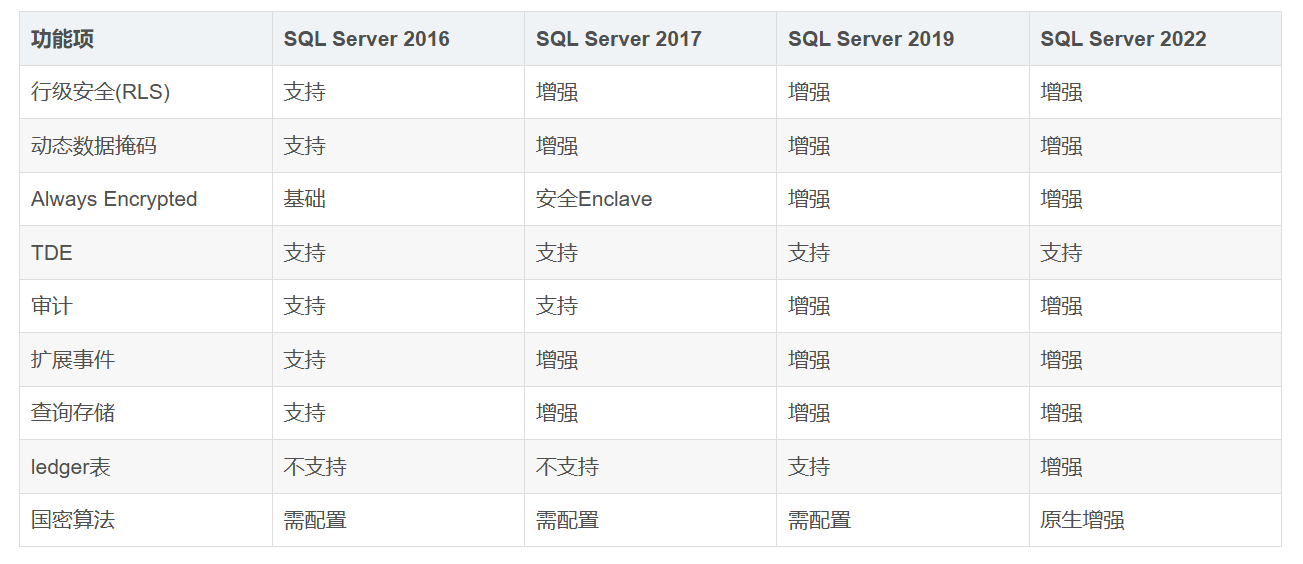This screenshot has height=564, width=1303.
Task: Click 增强 in 扩展事件 row under 2017
Action: tap(557, 360)
